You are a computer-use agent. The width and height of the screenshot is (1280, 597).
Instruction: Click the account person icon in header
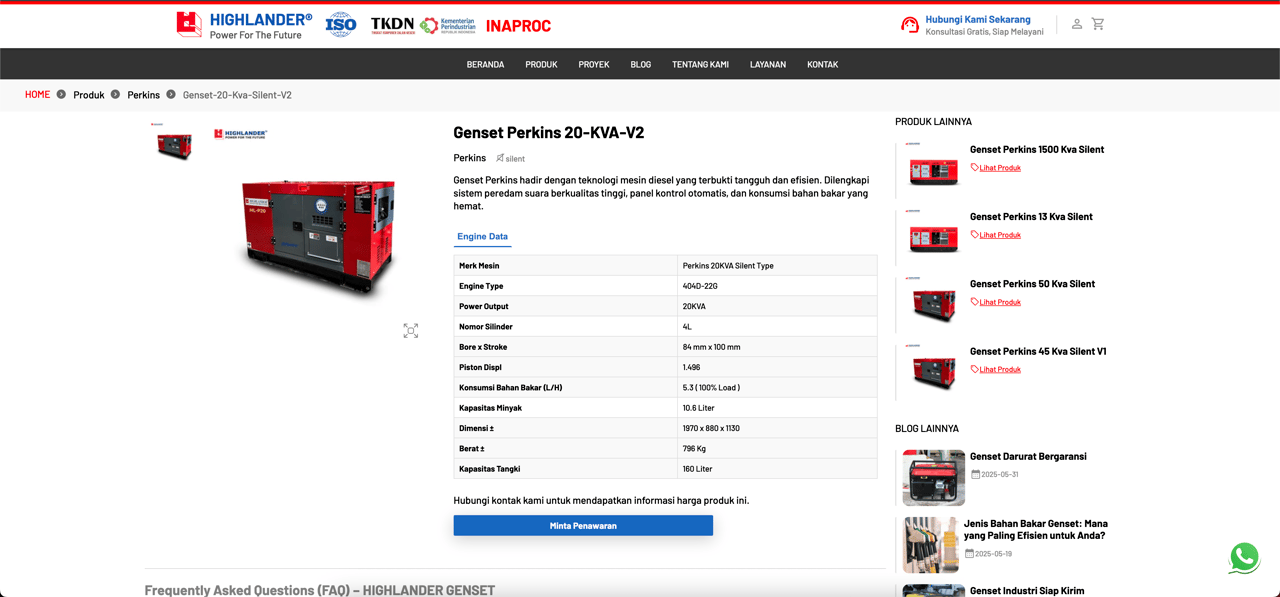1076,23
